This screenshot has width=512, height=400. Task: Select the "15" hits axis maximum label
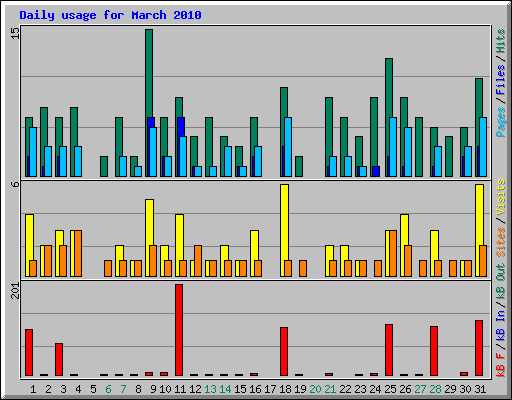[15, 33]
